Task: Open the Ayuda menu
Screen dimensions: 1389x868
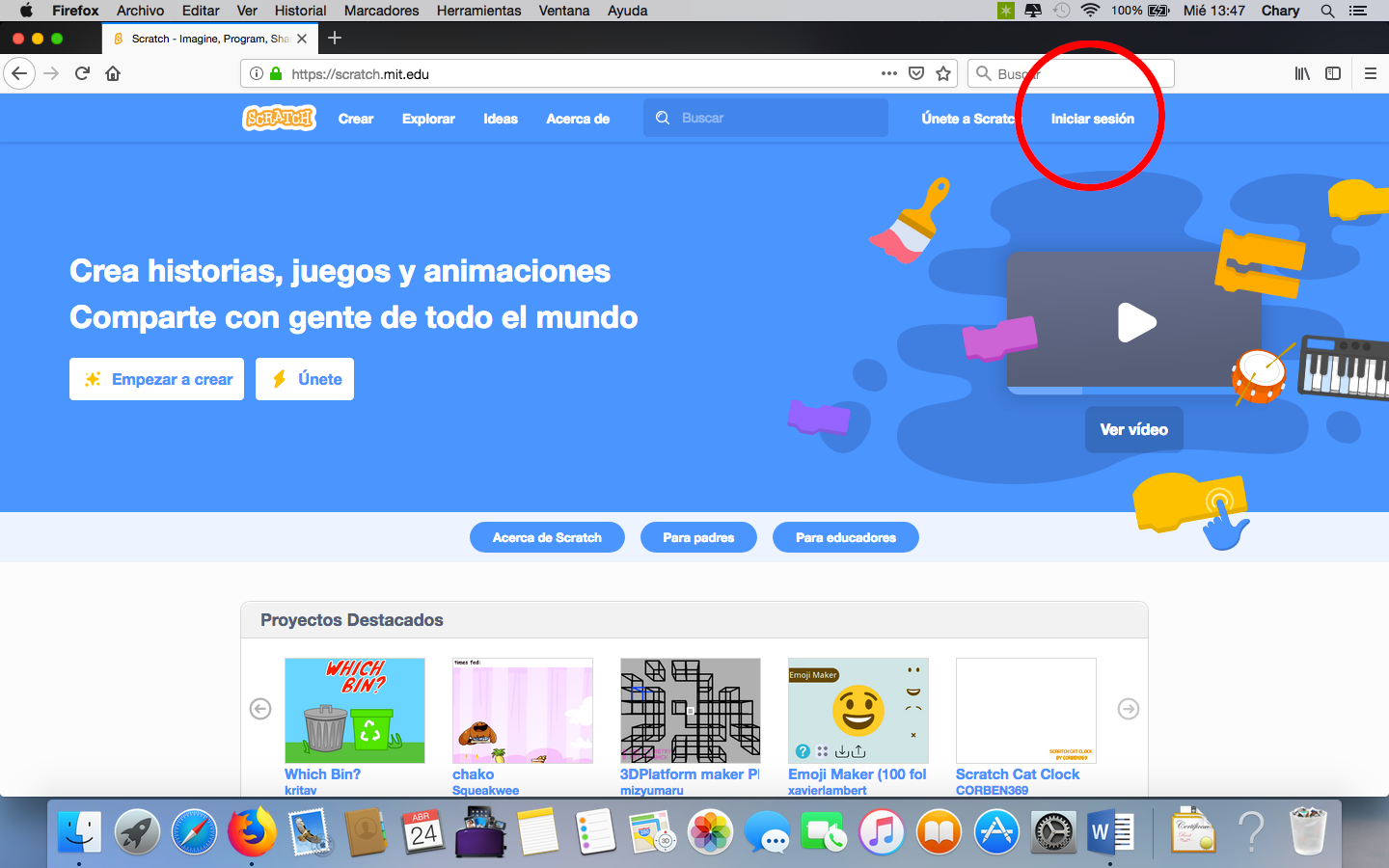Action: pos(627,11)
